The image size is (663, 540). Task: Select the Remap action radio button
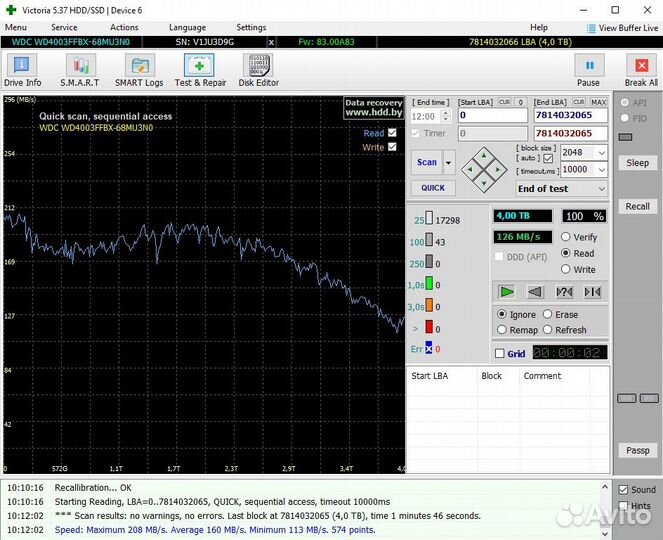[x=502, y=330]
